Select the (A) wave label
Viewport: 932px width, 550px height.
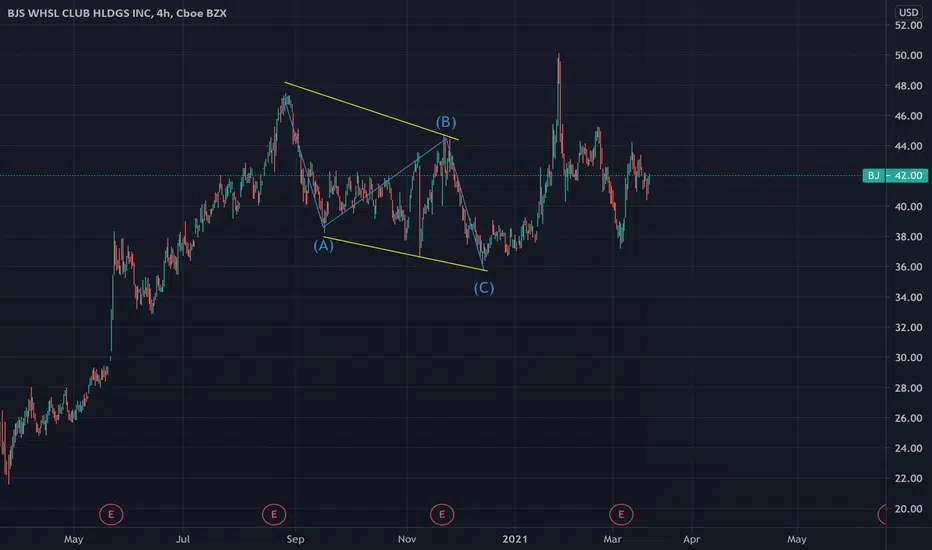pos(323,246)
